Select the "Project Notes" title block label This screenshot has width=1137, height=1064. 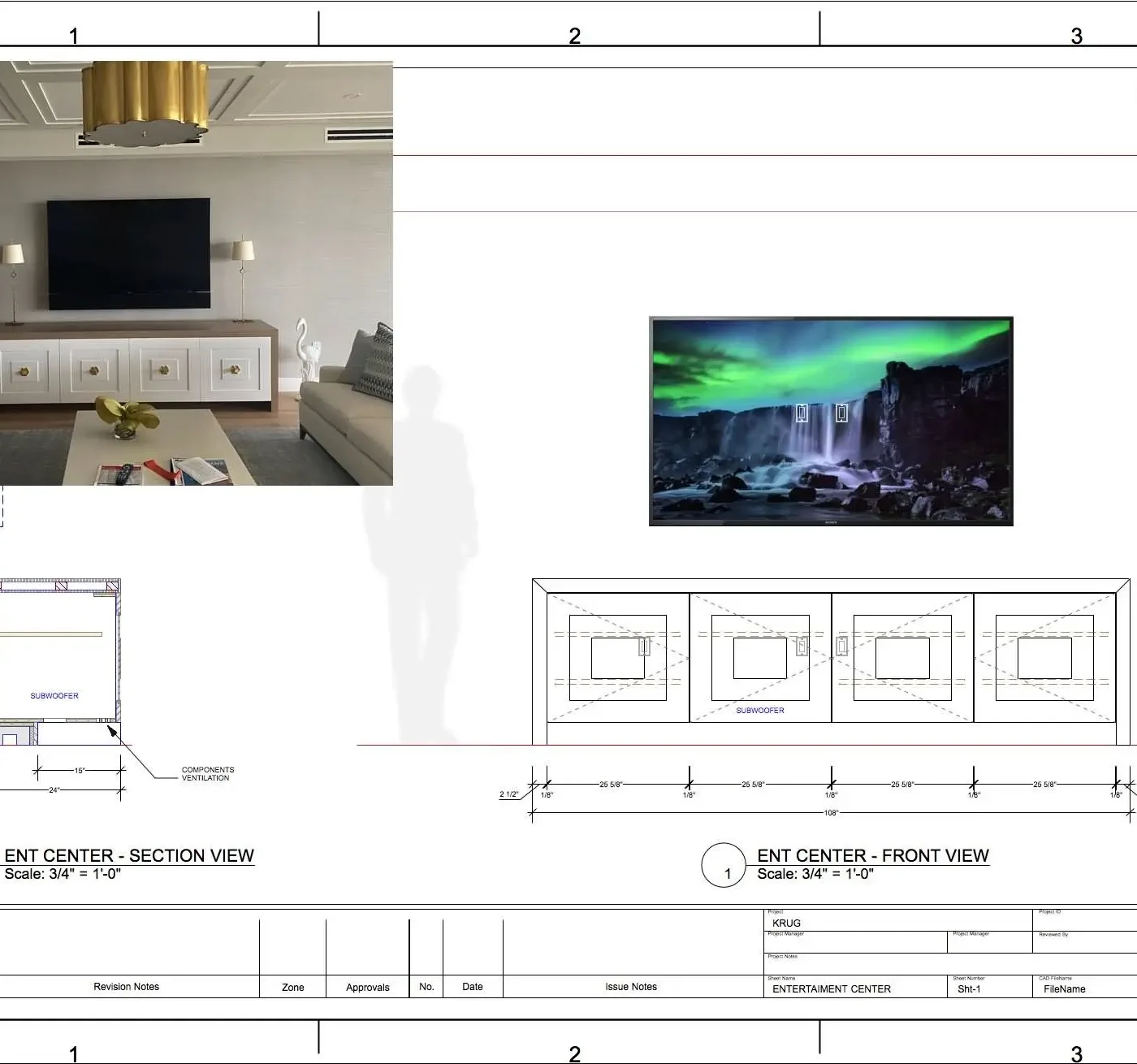(x=783, y=956)
